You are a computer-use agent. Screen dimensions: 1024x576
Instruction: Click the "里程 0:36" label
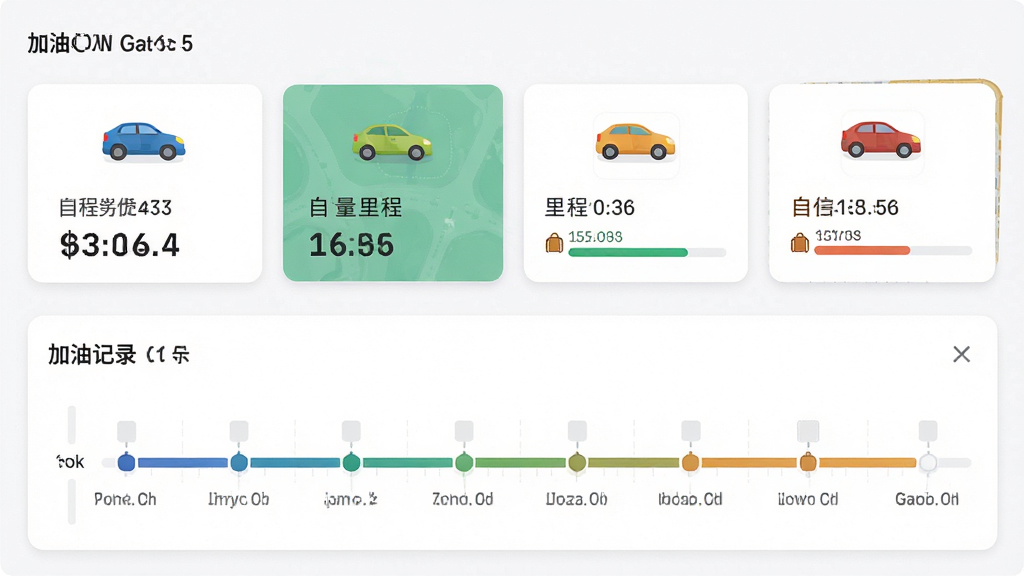pos(590,208)
